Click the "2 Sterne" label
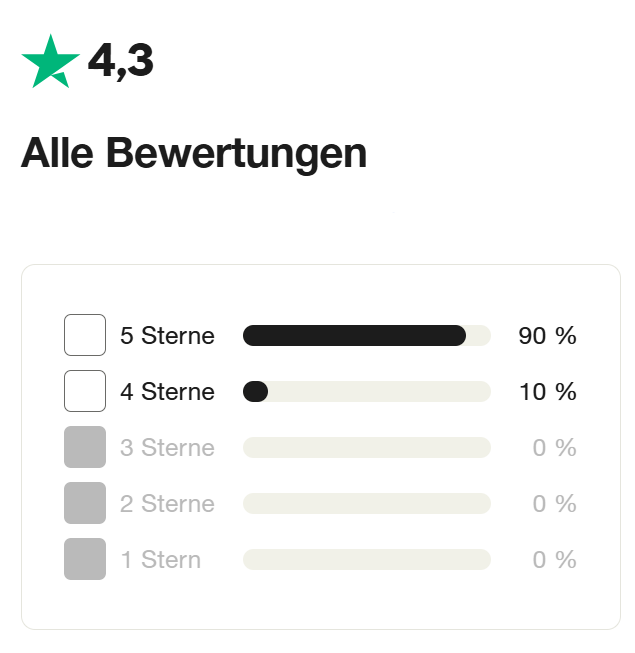This screenshot has height=653, width=635. (x=167, y=504)
